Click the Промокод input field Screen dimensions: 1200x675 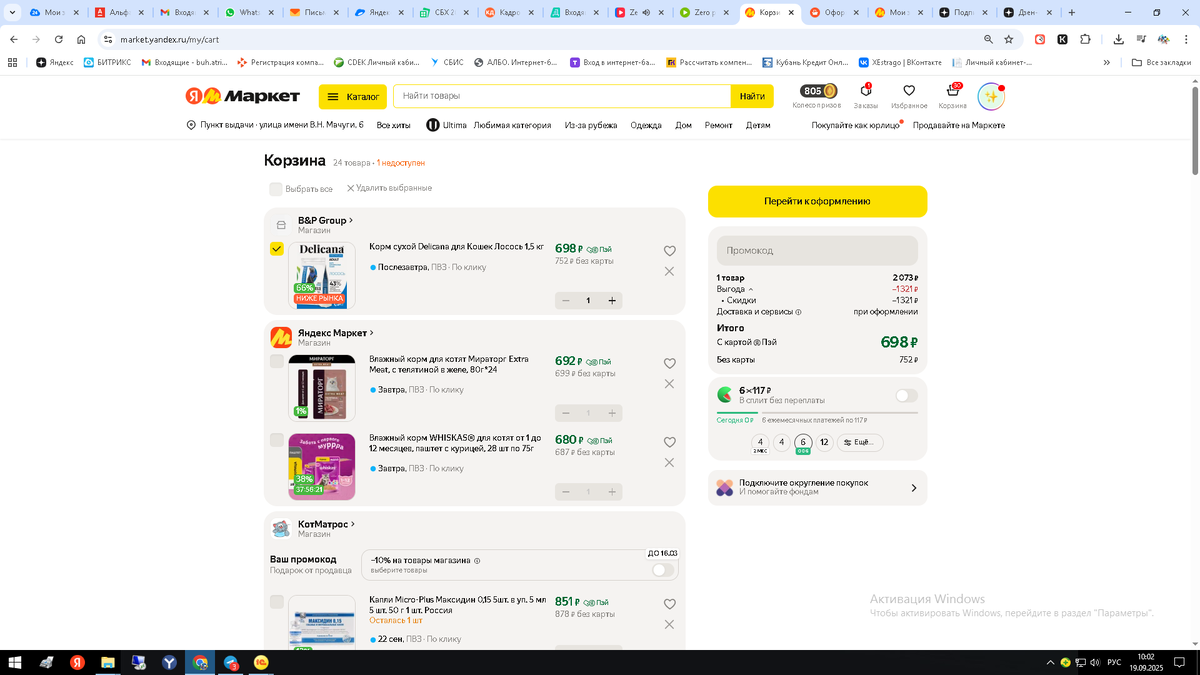coord(817,250)
